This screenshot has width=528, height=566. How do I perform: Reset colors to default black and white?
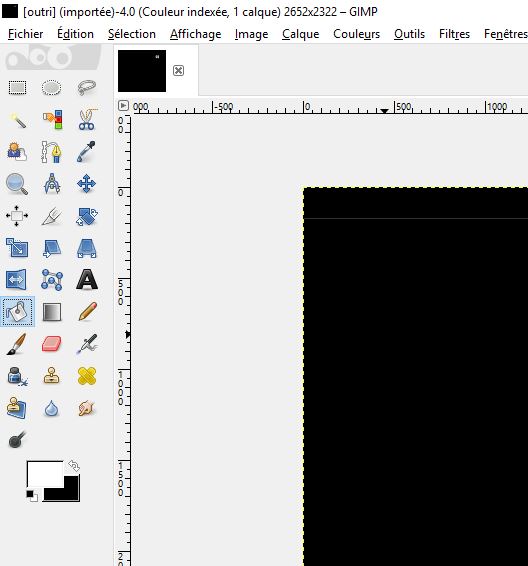tap(32, 495)
